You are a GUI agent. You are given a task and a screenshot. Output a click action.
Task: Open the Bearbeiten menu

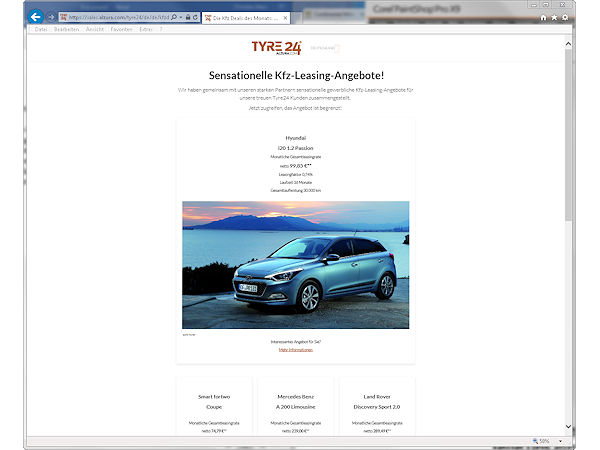66,29
